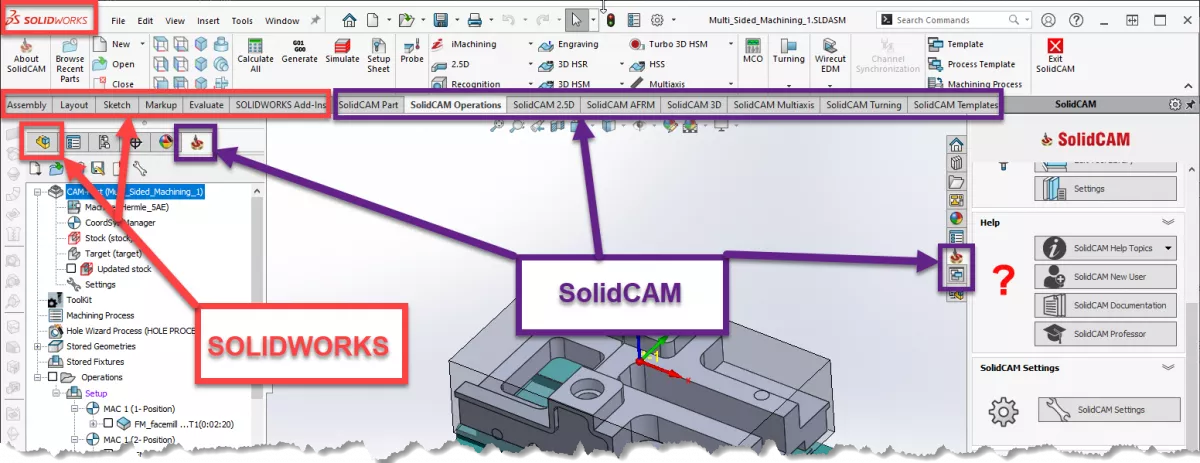Click the Help question mark icon in the title bar

(x=1077, y=19)
